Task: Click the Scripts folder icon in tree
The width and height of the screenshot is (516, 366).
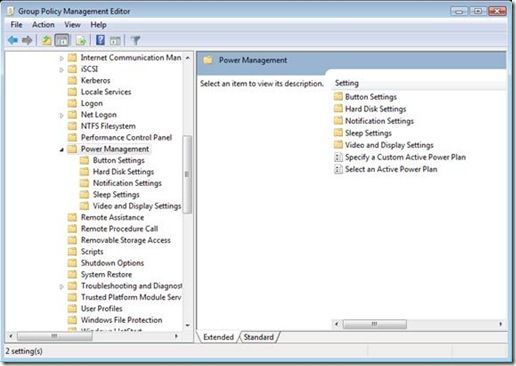Action: click(72, 251)
